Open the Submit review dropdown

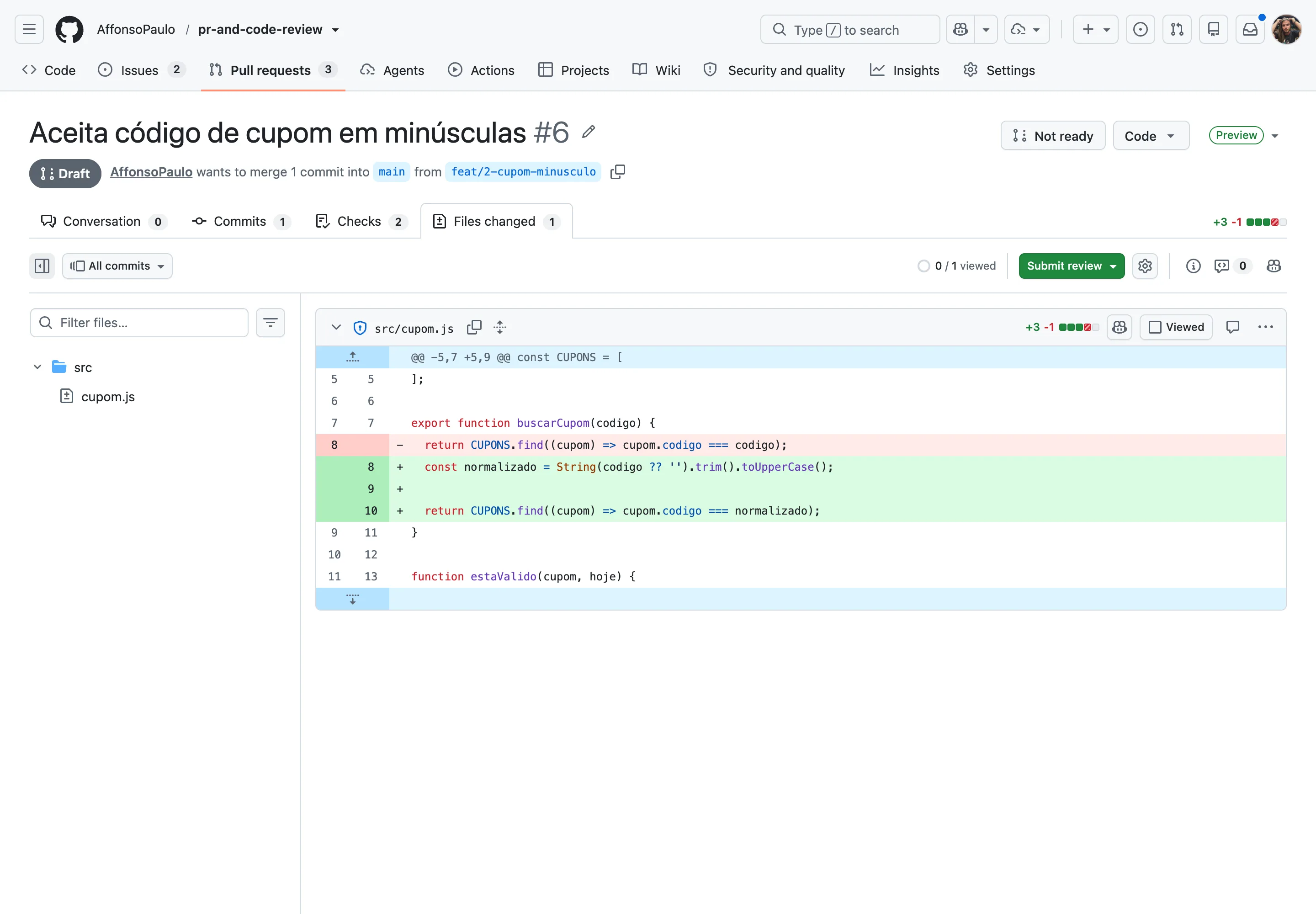click(x=1072, y=266)
